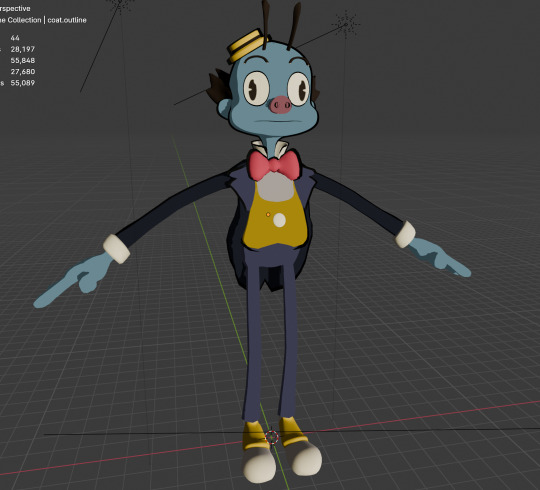Select the pink pig nose
Screen dimensions: 540x490
(280, 105)
